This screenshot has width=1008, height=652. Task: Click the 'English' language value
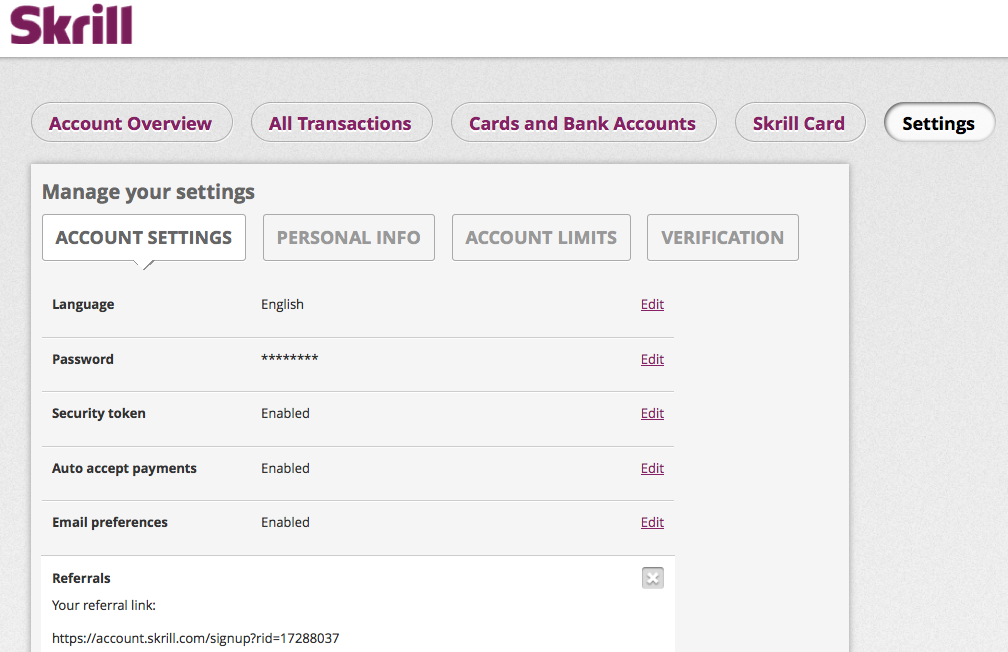tap(282, 305)
